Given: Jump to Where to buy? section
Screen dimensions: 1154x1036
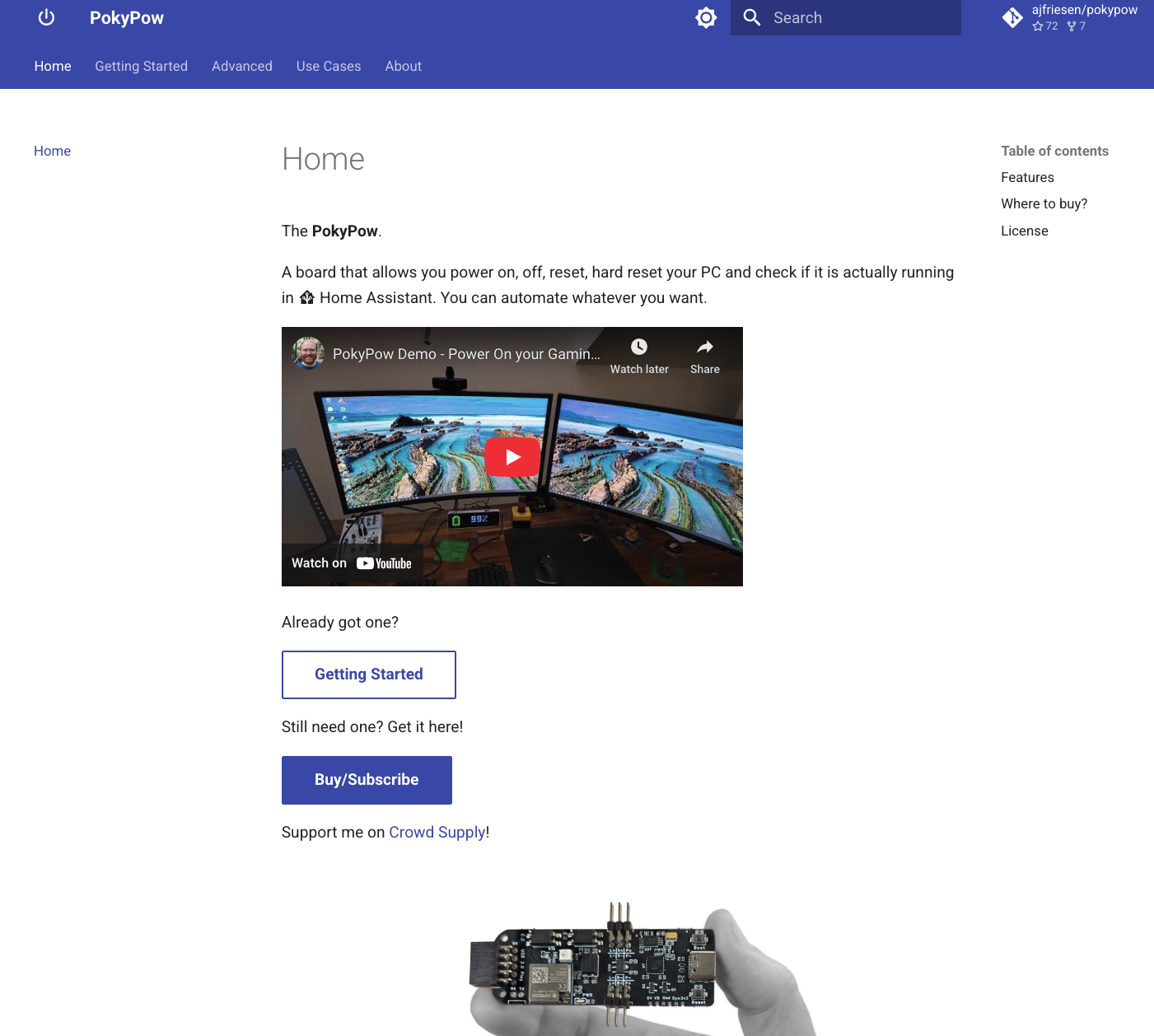Looking at the screenshot, I should click(1044, 203).
